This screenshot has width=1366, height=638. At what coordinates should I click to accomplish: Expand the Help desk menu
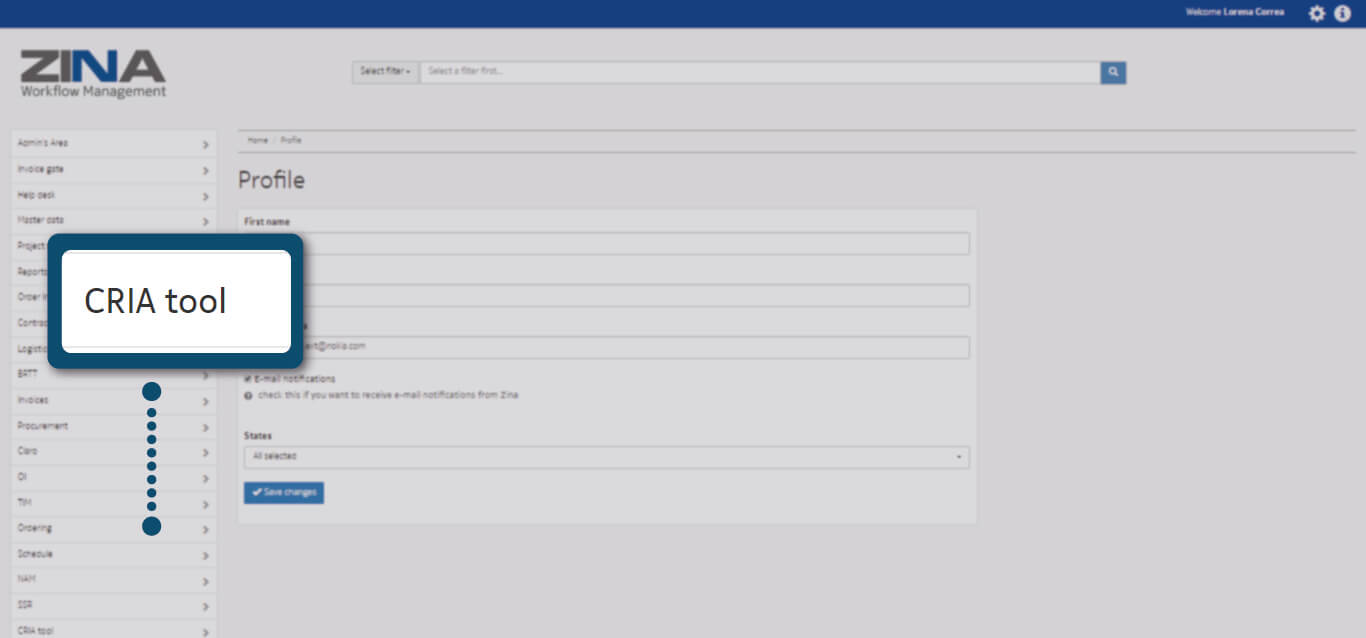coord(112,195)
